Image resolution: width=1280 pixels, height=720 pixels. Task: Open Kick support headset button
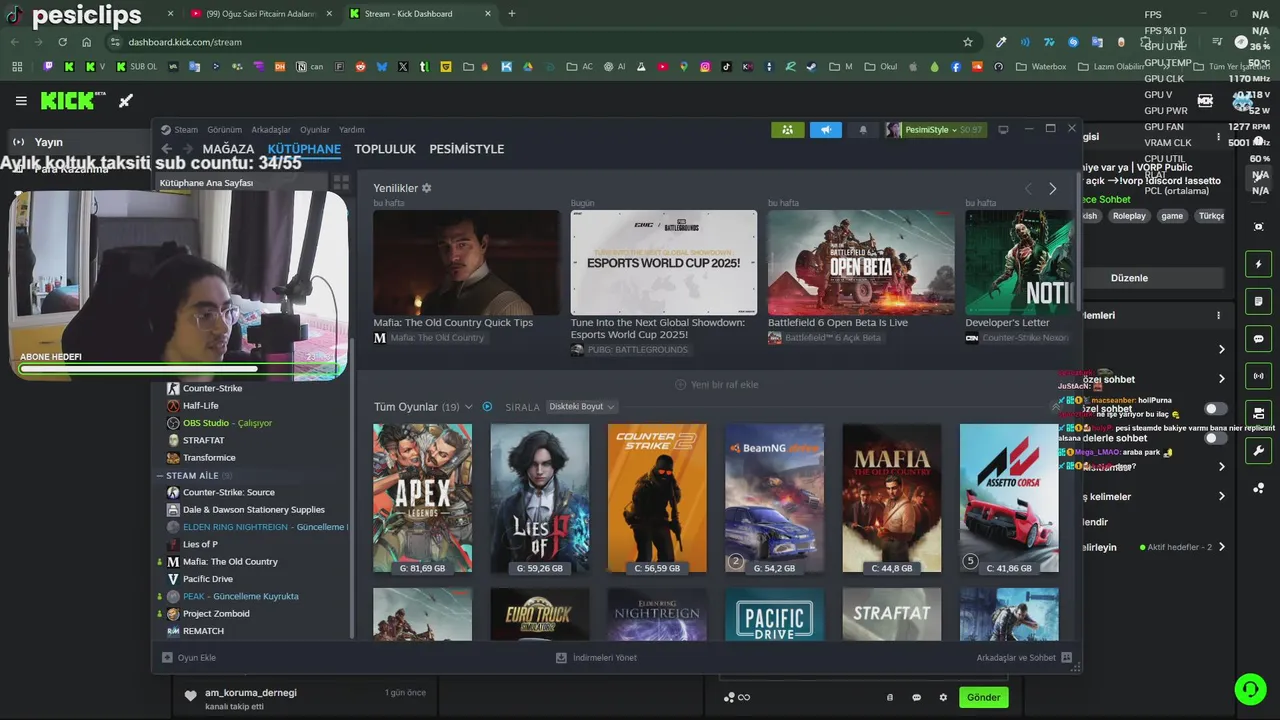pyautogui.click(x=1250, y=689)
